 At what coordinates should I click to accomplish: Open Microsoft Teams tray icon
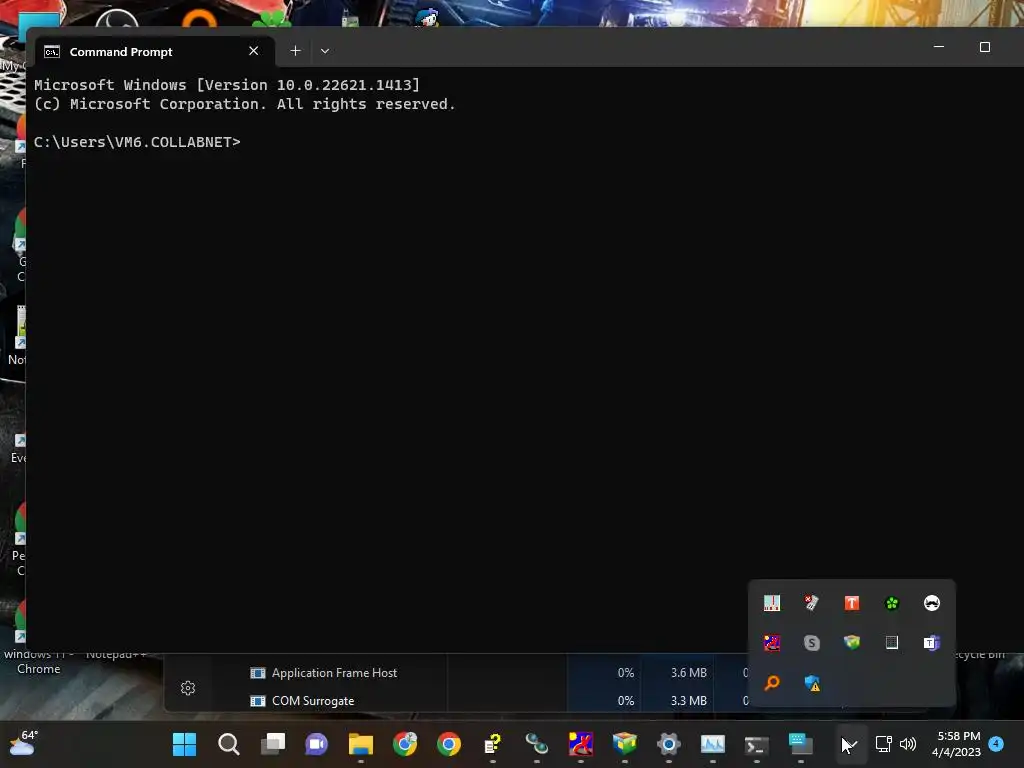932,643
